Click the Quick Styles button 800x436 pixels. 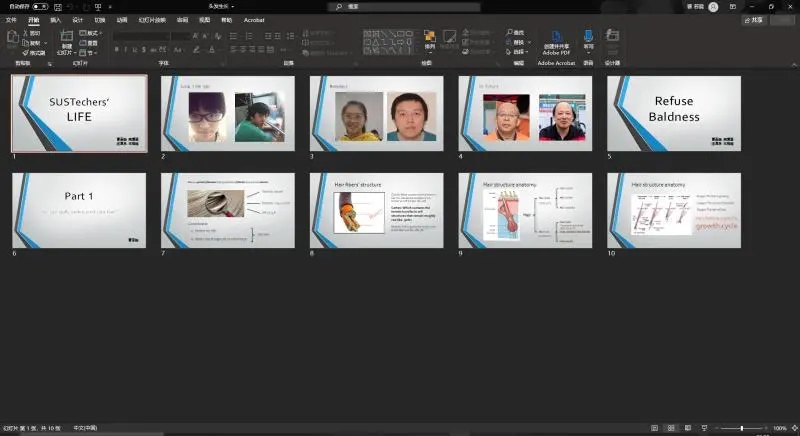(x=449, y=40)
